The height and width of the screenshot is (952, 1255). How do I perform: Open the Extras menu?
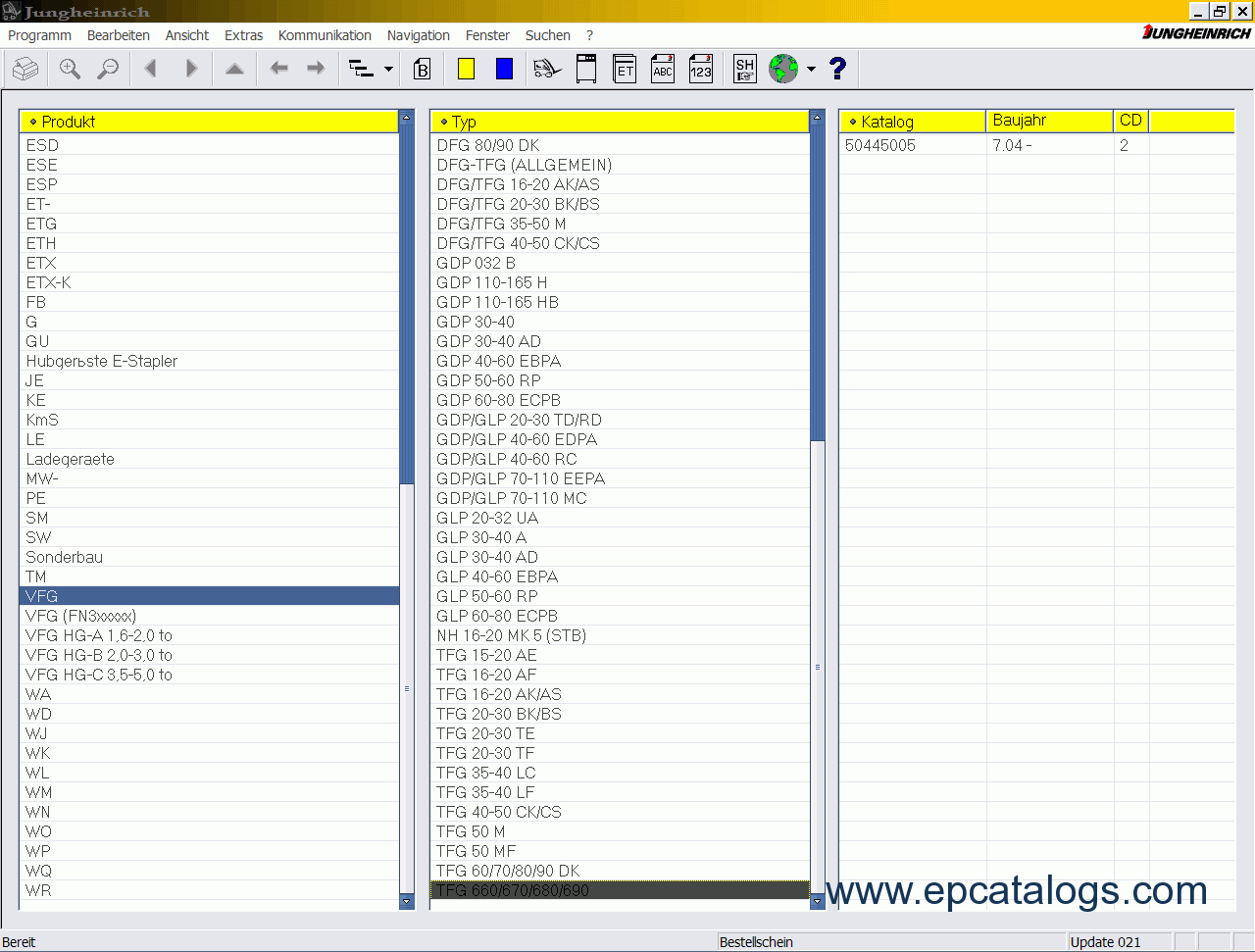pyautogui.click(x=244, y=35)
